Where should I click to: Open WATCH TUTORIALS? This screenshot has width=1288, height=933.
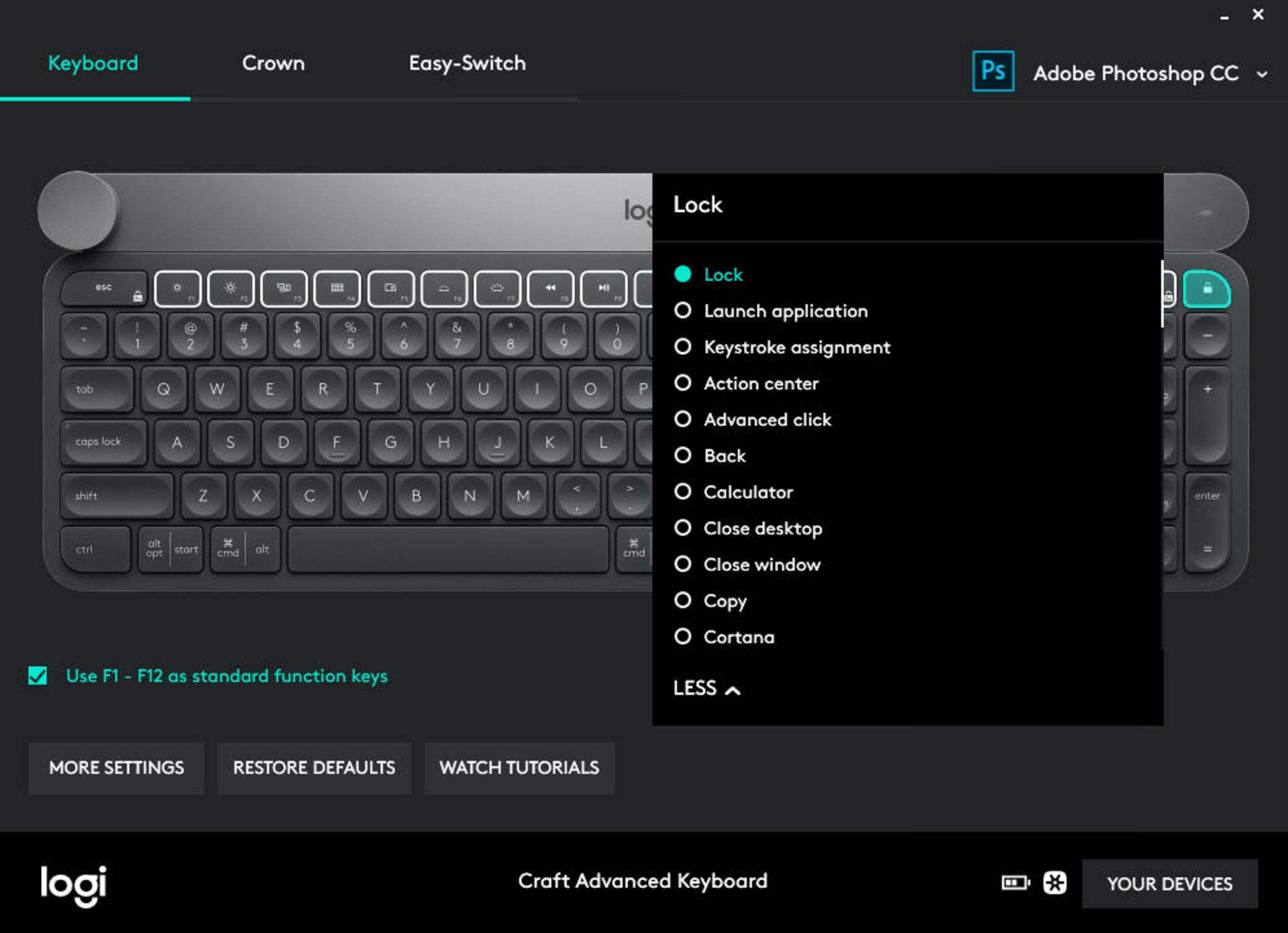519,768
